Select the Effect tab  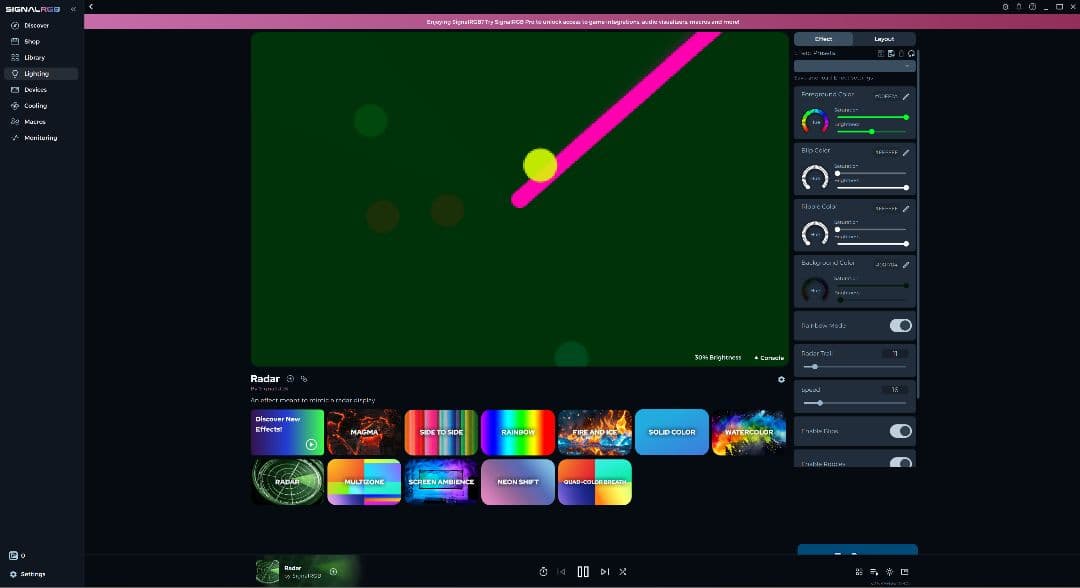click(824, 39)
